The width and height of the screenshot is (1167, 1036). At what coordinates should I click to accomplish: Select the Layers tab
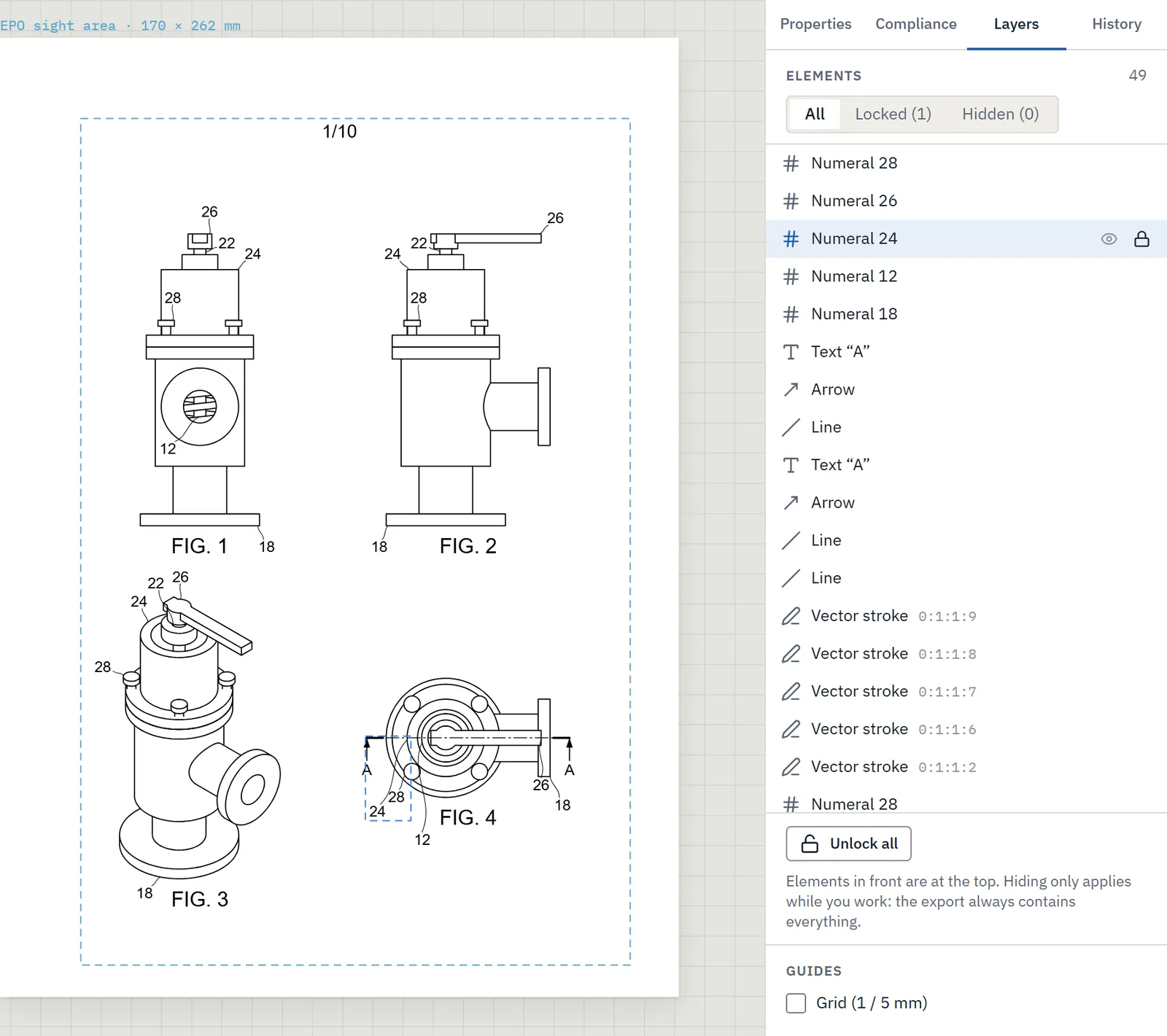click(1016, 24)
